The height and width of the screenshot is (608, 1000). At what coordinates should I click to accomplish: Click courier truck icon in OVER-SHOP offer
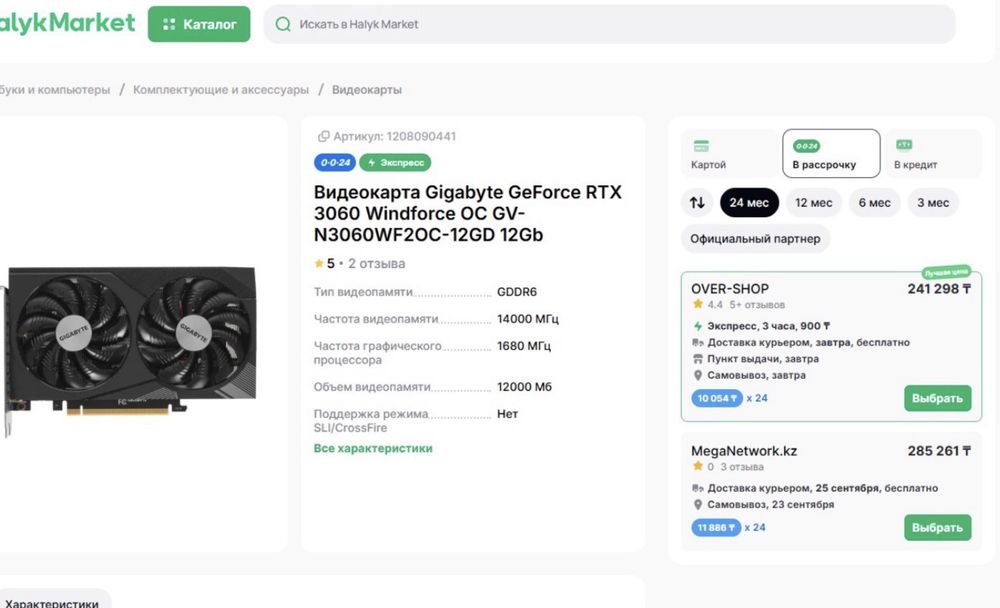pos(698,343)
